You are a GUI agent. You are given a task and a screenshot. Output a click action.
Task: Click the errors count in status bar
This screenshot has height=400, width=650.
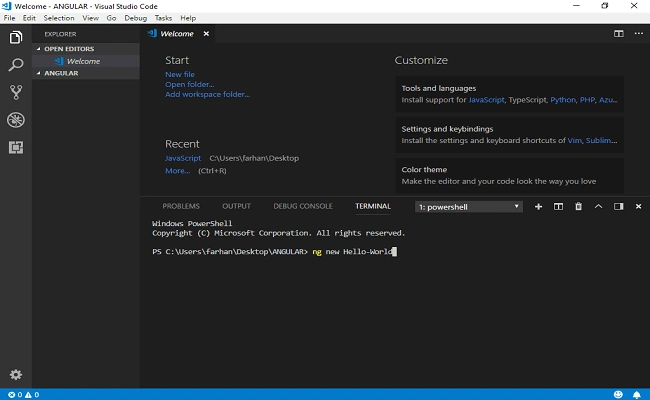[15, 395]
